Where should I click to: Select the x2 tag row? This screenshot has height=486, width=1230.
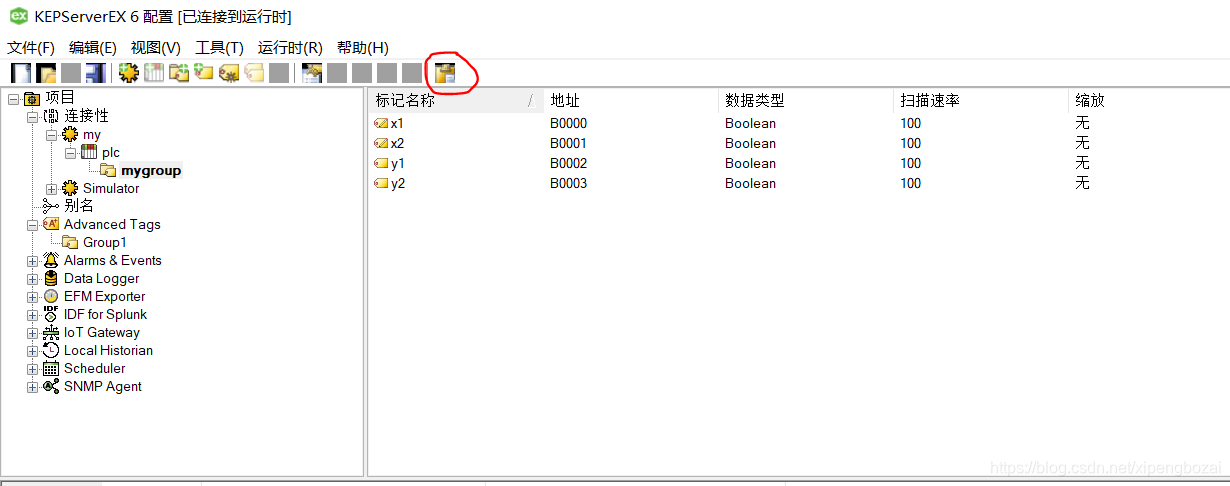point(798,143)
